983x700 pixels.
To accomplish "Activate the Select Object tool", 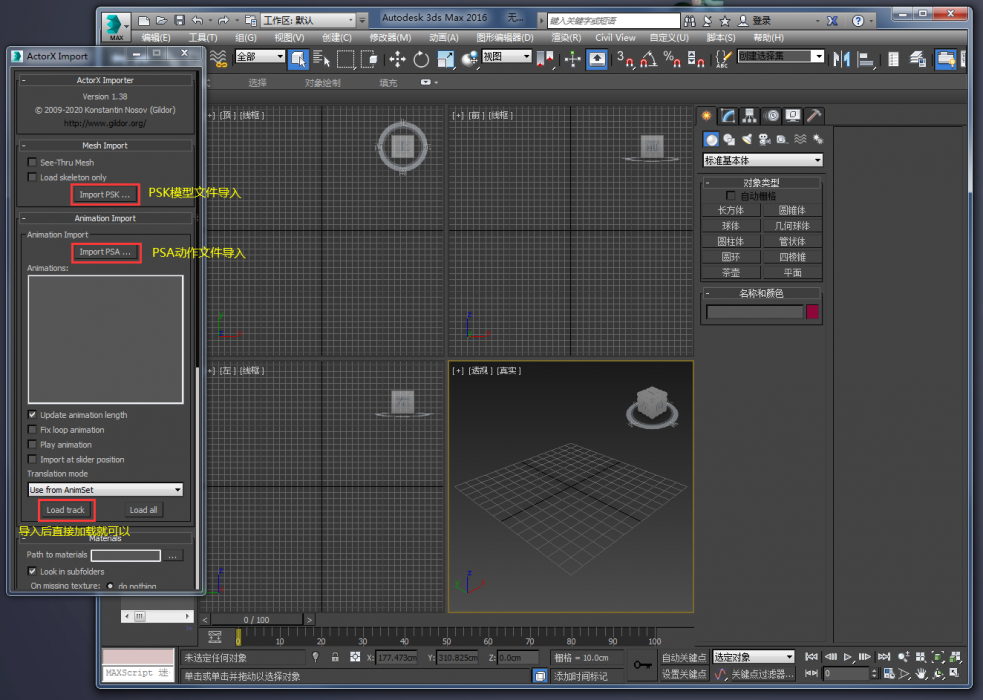I will click(298, 60).
